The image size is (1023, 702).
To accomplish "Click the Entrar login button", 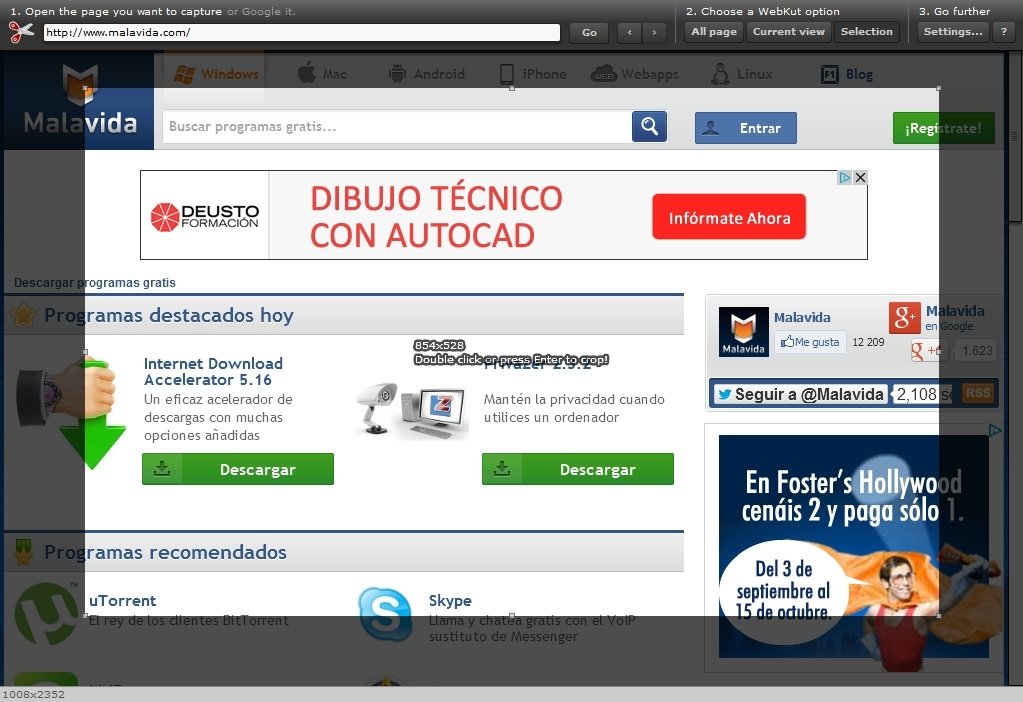I will tap(746, 128).
